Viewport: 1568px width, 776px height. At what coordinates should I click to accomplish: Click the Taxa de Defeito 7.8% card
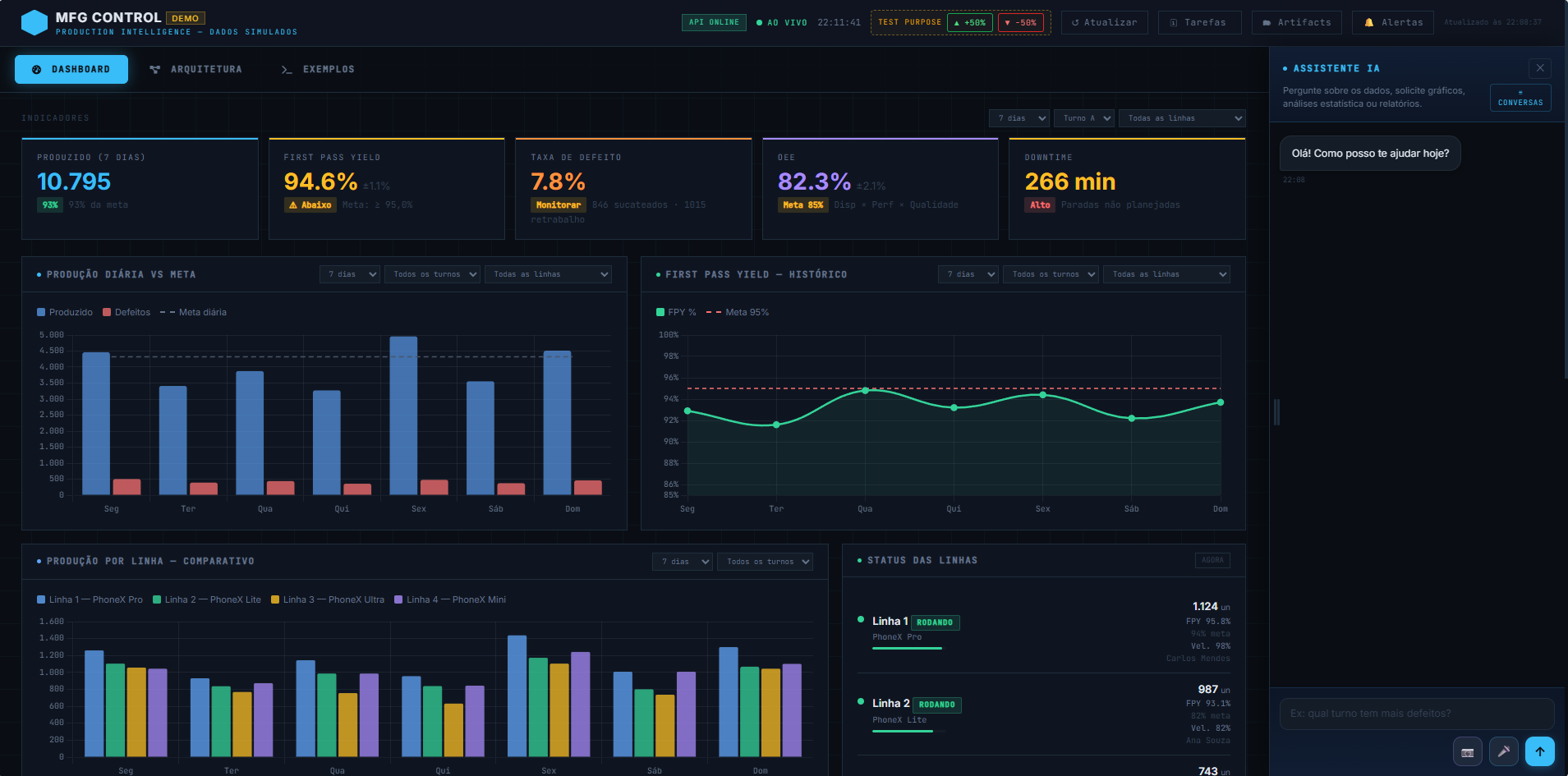point(633,189)
